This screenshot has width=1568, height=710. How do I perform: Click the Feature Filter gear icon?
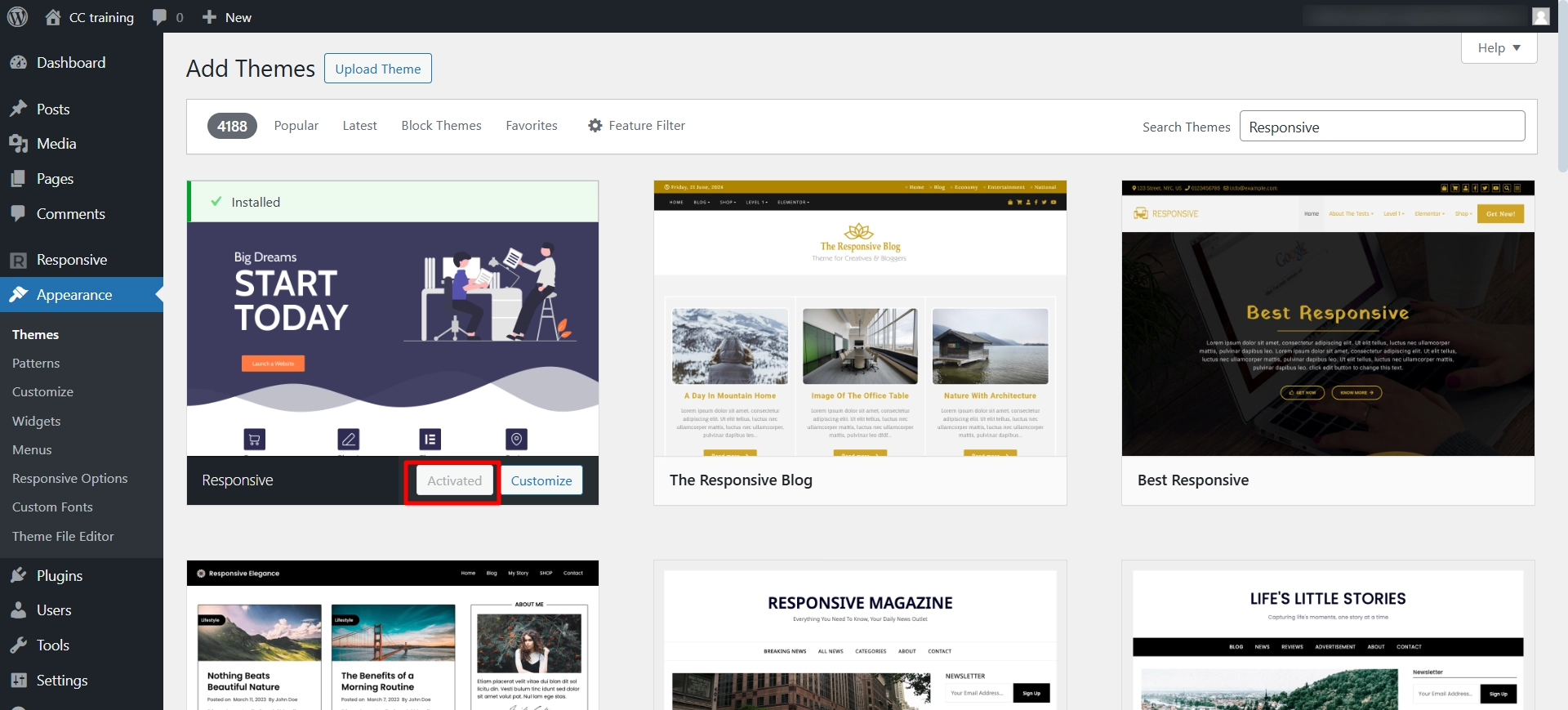pyautogui.click(x=595, y=126)
